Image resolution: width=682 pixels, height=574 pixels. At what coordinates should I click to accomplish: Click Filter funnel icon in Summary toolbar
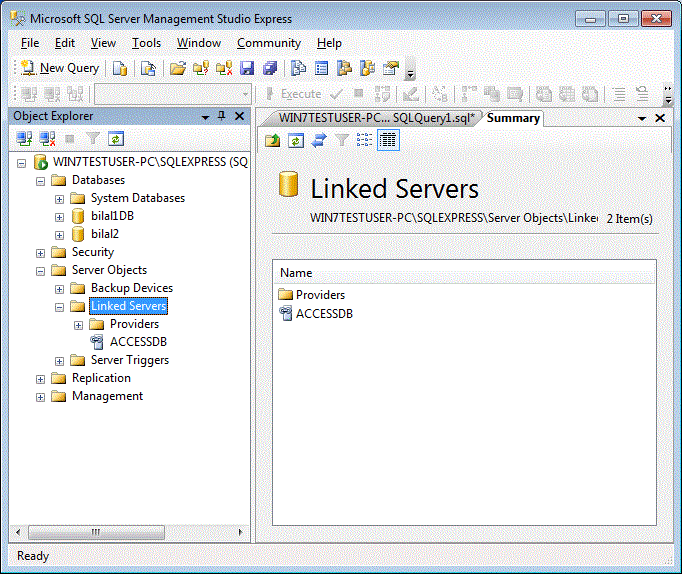tap(342, 140)
